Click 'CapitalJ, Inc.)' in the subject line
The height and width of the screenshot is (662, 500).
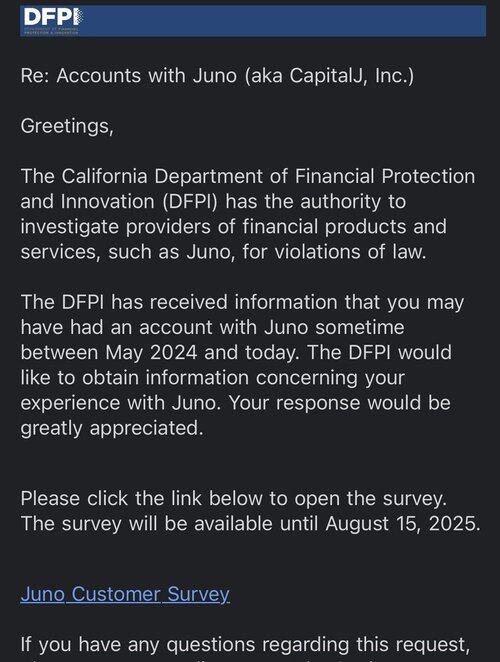click(x=352, y=76)
